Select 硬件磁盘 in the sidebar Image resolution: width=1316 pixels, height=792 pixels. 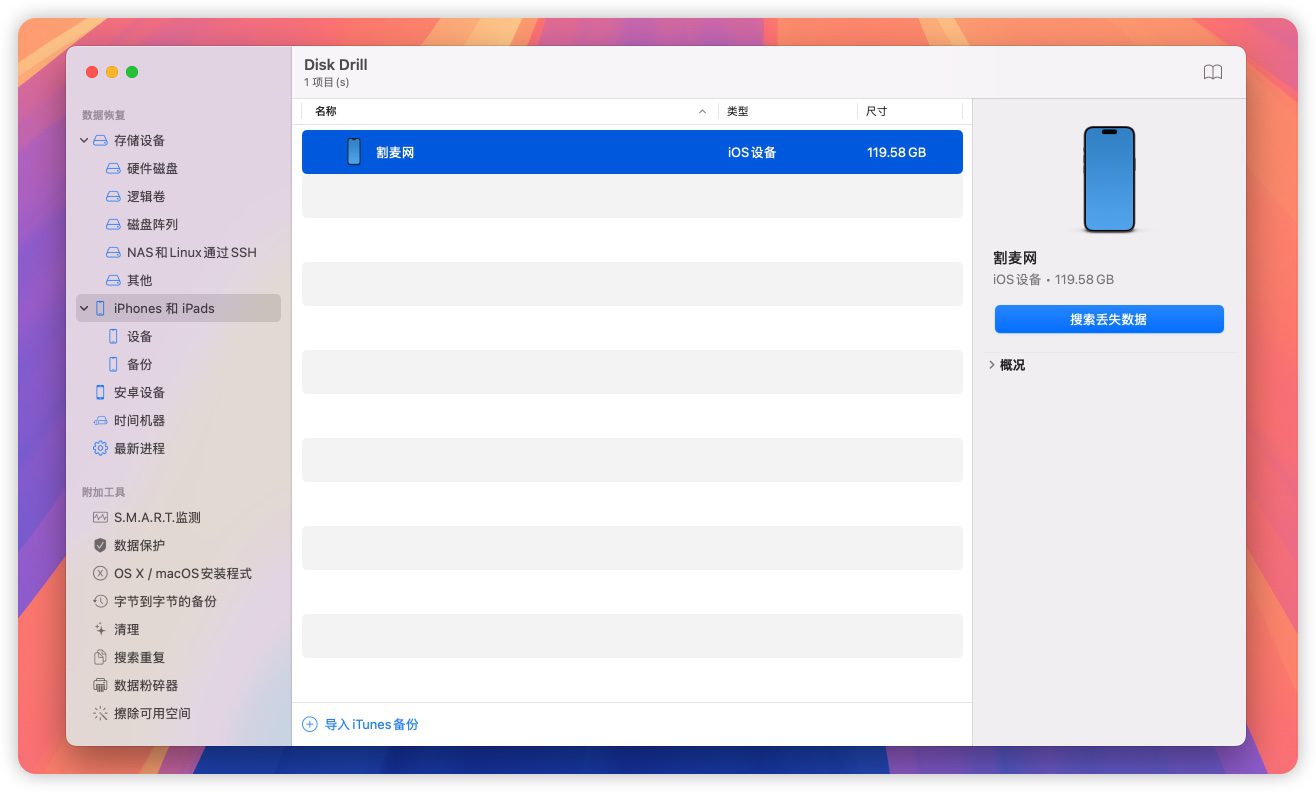(152, 169)
